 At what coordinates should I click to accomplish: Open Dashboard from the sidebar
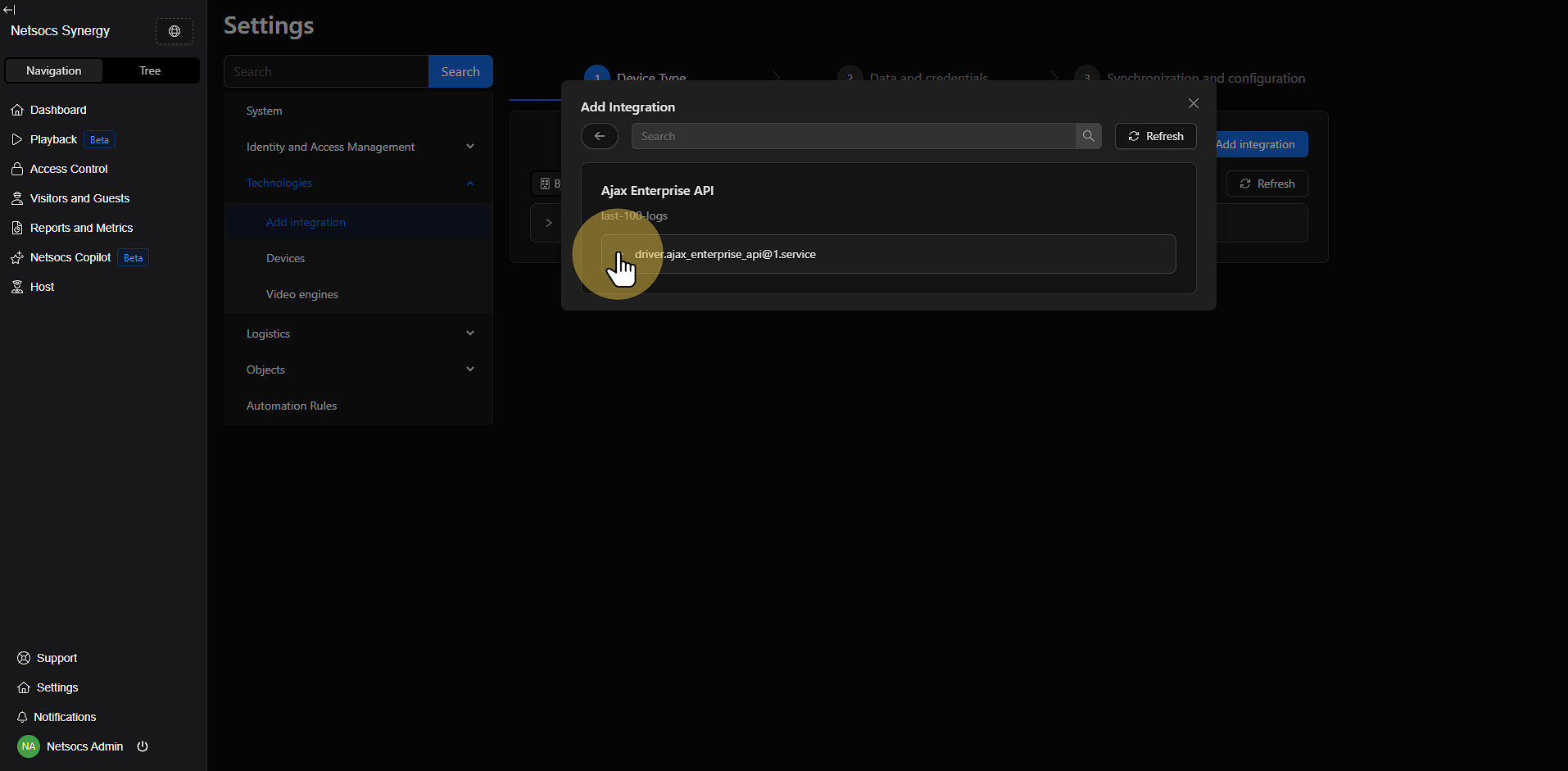pyautogui.click(x=58, y=110)
